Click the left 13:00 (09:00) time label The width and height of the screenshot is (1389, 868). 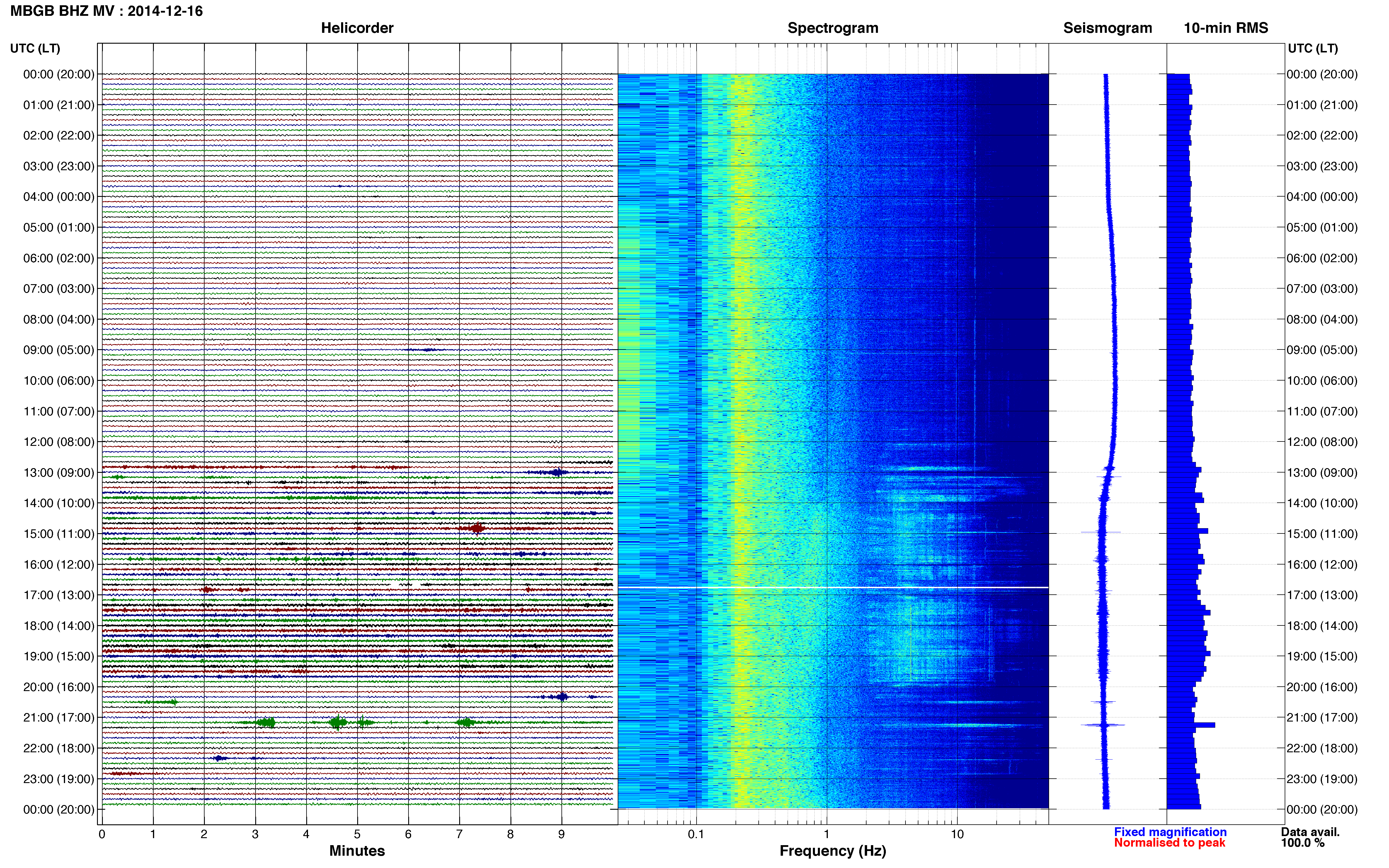click(x=59, y=473)
